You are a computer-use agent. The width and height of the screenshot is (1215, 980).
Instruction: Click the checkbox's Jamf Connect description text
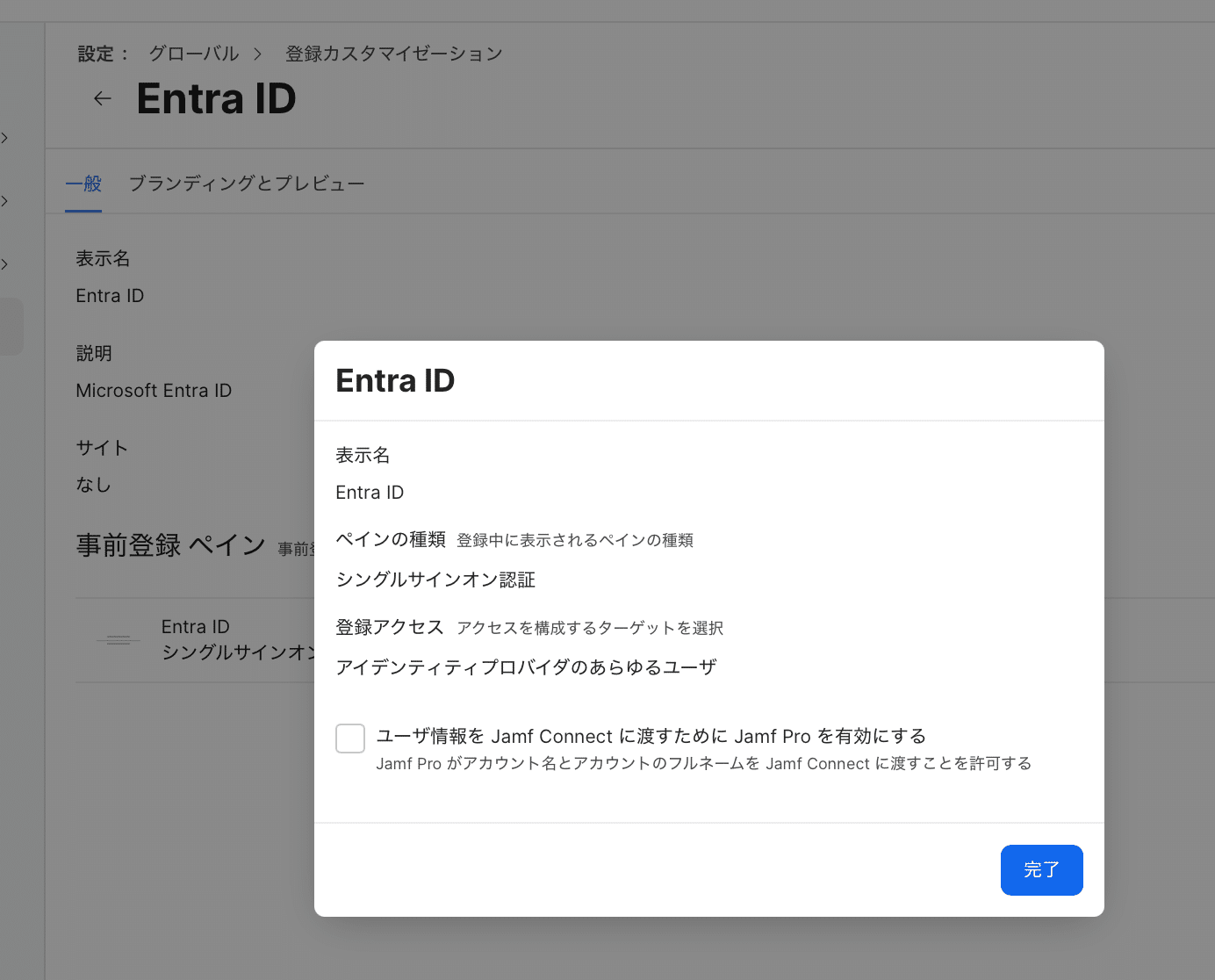[704, 764]
